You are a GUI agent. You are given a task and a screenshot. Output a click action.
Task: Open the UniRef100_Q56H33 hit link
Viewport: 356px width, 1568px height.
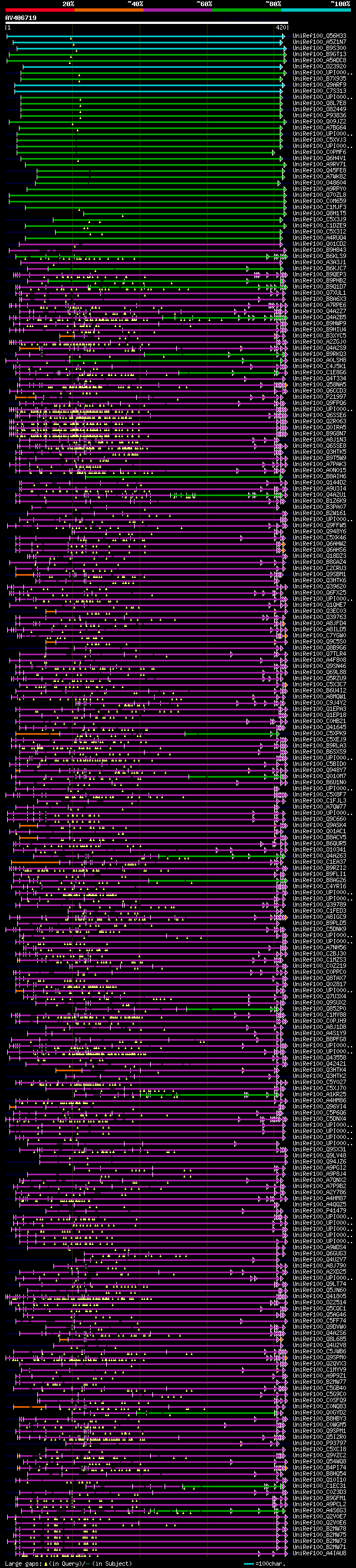tap(319, 36)
